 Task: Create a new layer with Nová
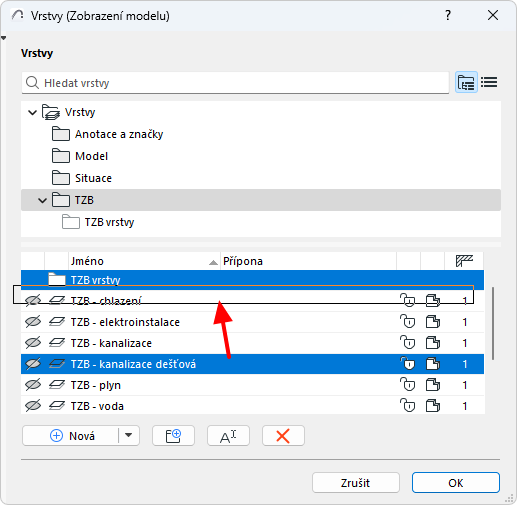(x=71, y=436)
